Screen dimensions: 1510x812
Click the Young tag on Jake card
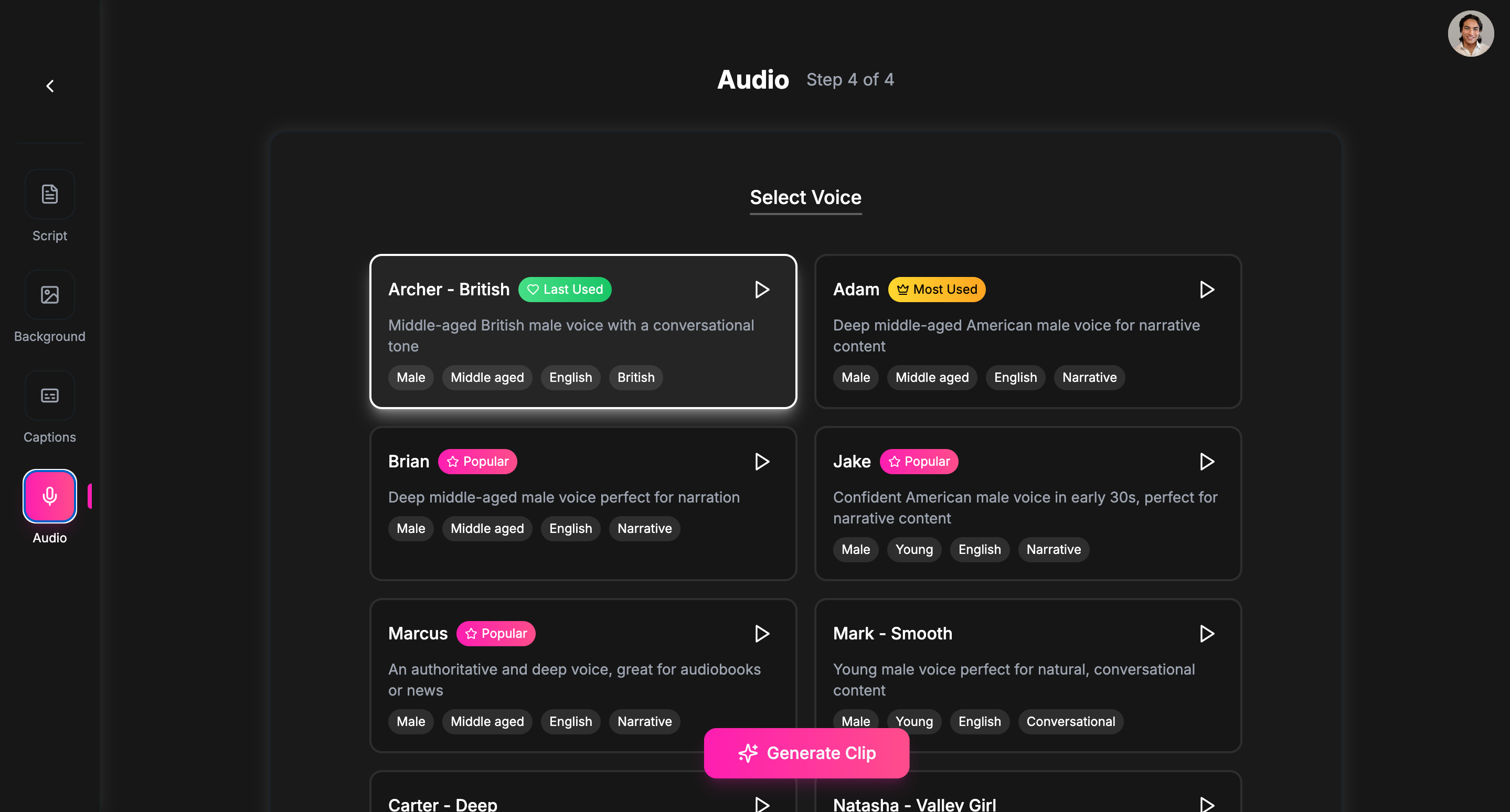pyautogui.click(x=914, y=550)
